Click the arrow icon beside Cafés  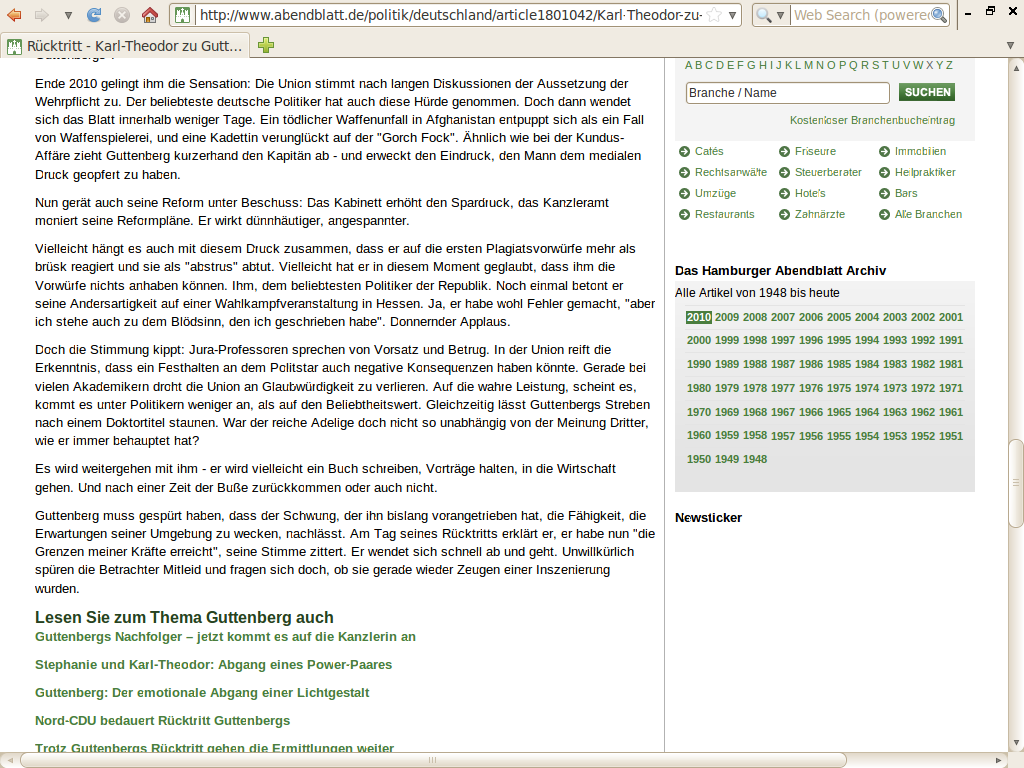pos(684,152)
